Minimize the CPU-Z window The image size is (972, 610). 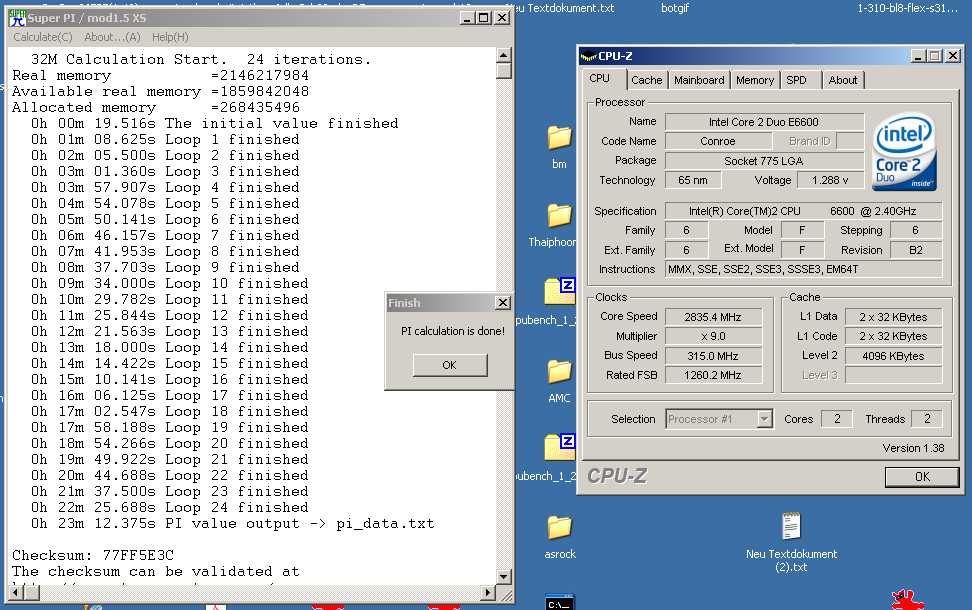(919, 56)
